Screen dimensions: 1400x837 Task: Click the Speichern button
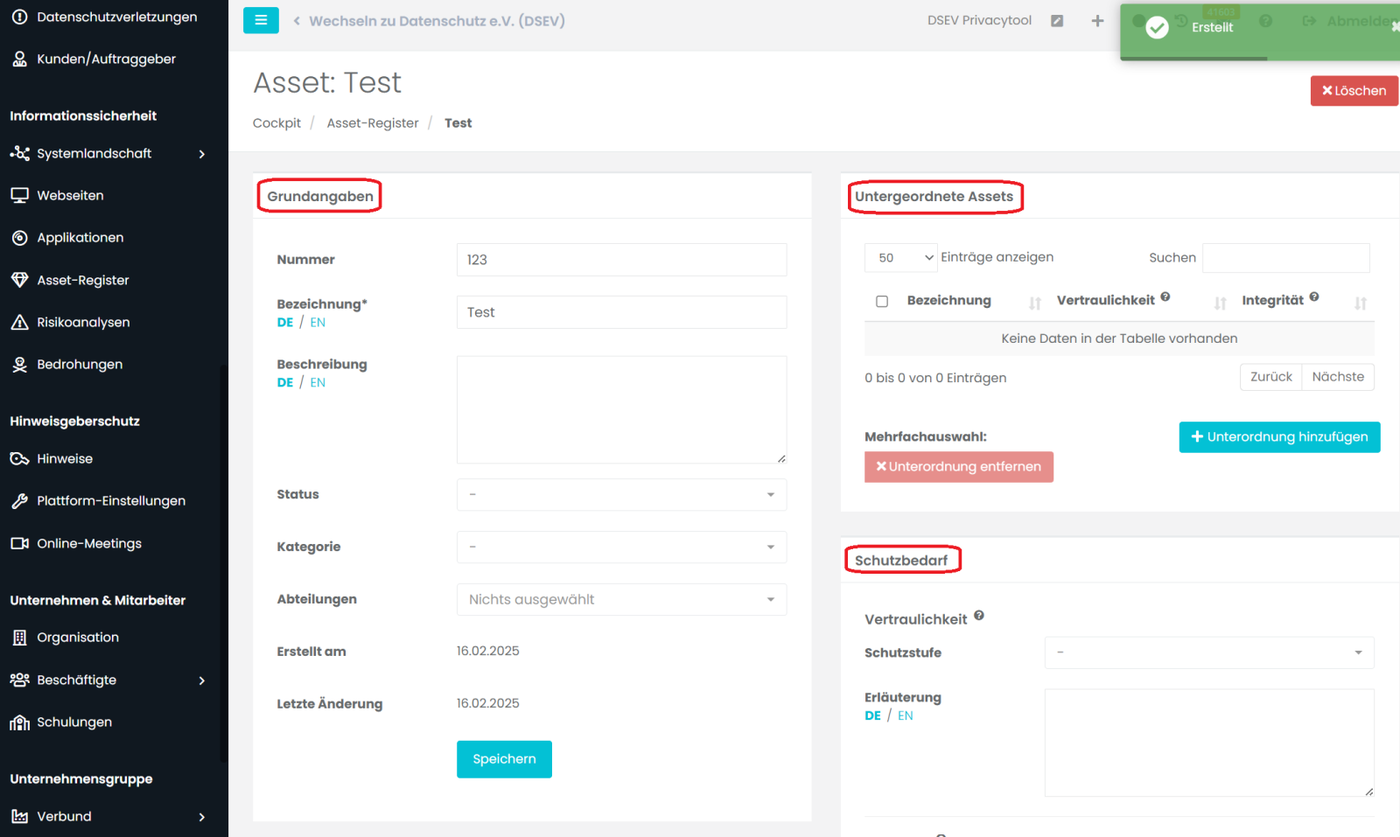[x=504, y=759]
